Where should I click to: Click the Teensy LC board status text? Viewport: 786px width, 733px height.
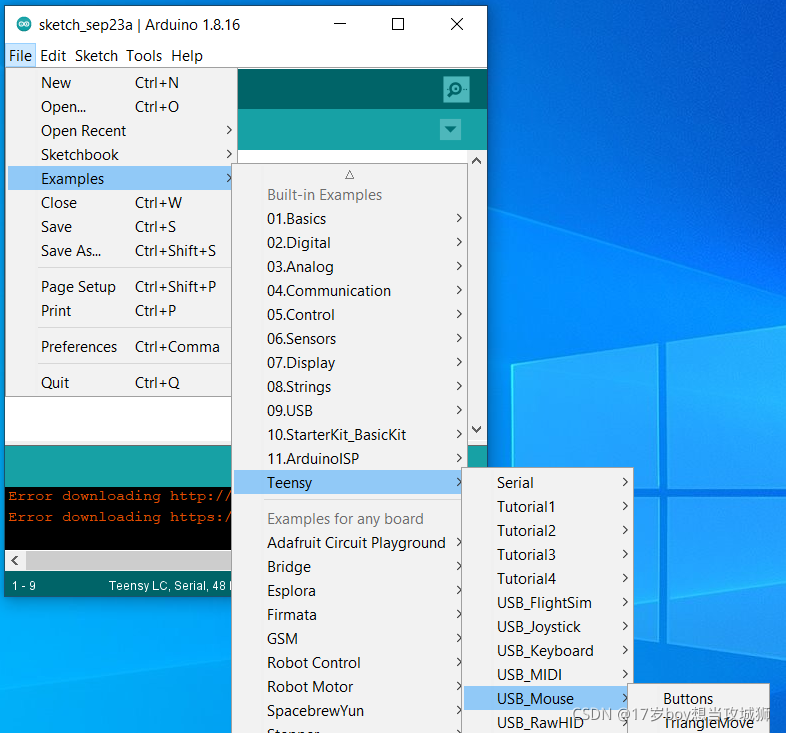click(170, 586)
